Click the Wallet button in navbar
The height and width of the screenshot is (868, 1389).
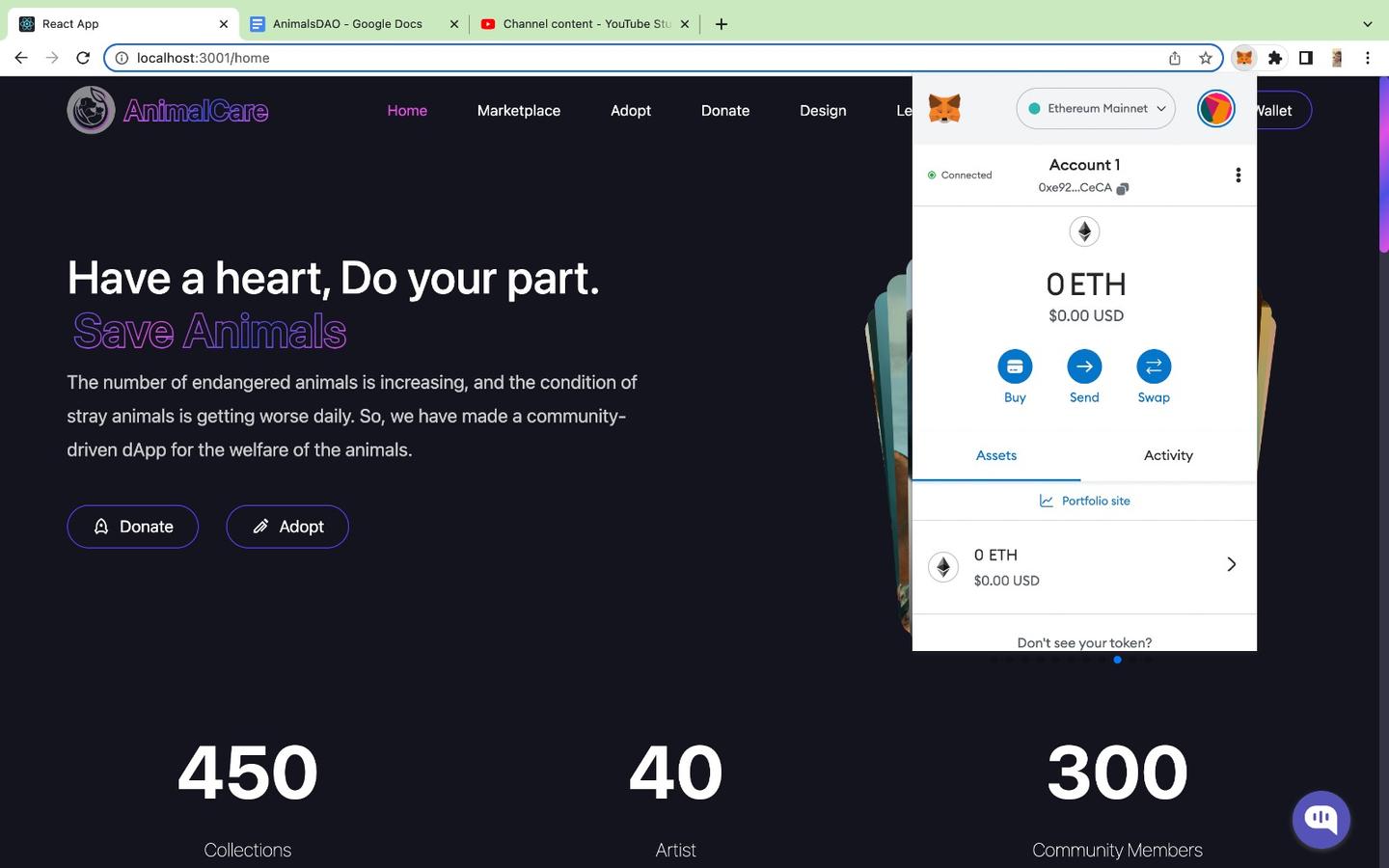(x=1283, y=110)
